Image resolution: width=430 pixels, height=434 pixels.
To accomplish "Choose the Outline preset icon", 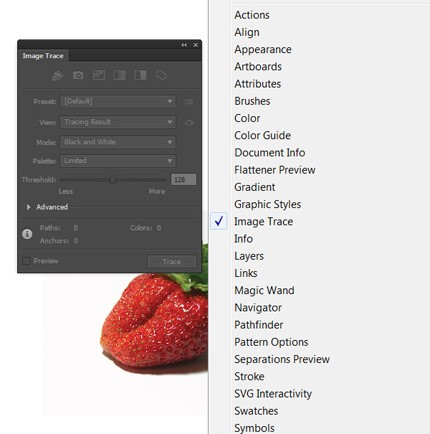I will pos(161,75).
